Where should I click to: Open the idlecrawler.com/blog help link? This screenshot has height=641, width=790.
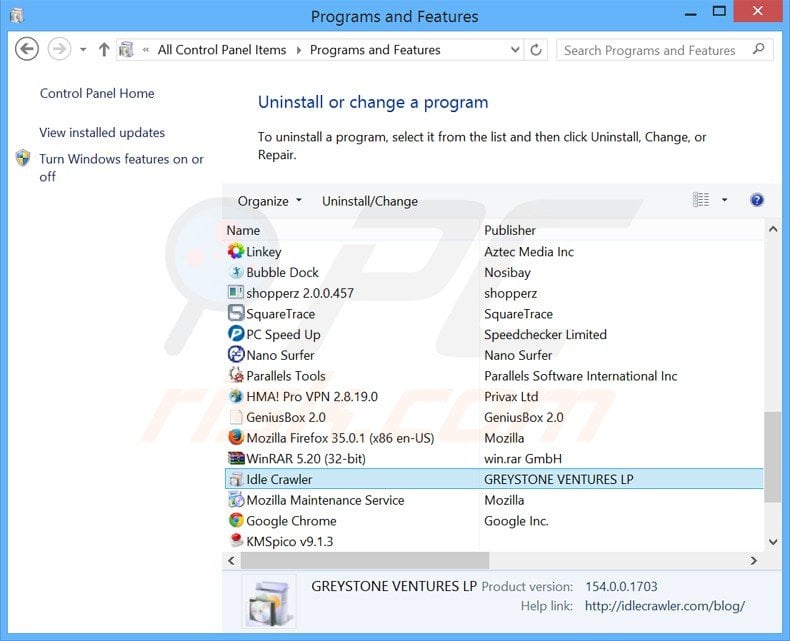point(665,606)
